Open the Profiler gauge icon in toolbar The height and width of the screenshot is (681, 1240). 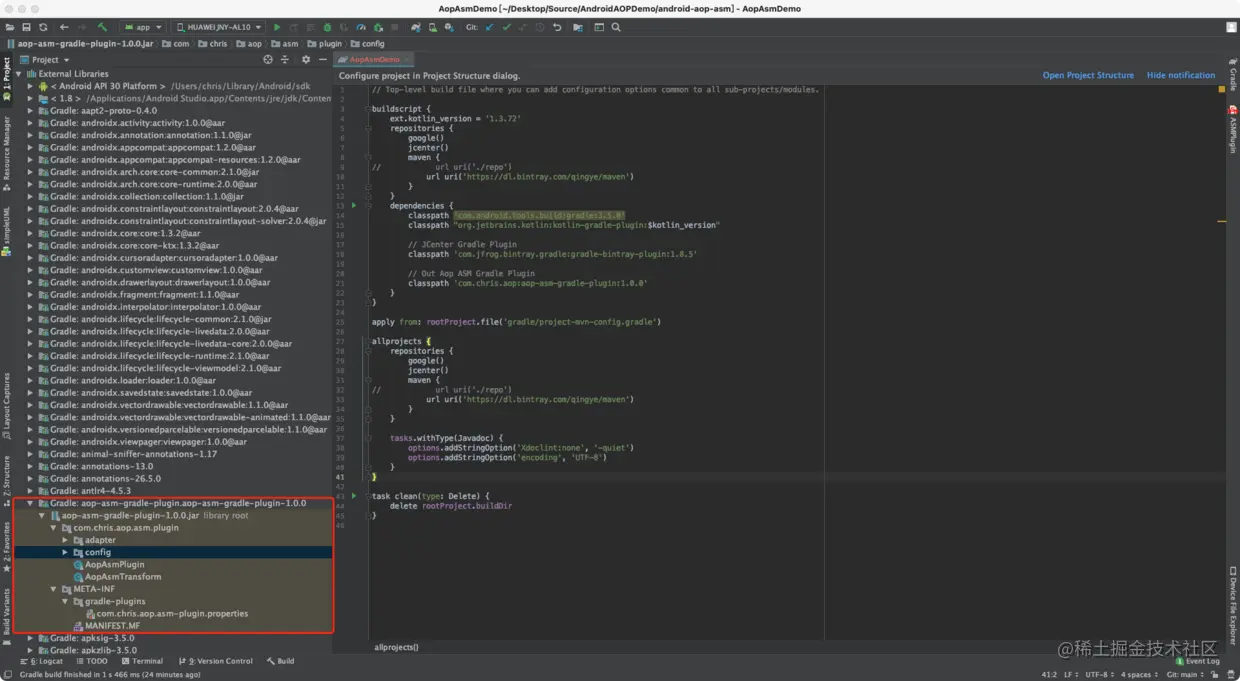pos(361,27)
